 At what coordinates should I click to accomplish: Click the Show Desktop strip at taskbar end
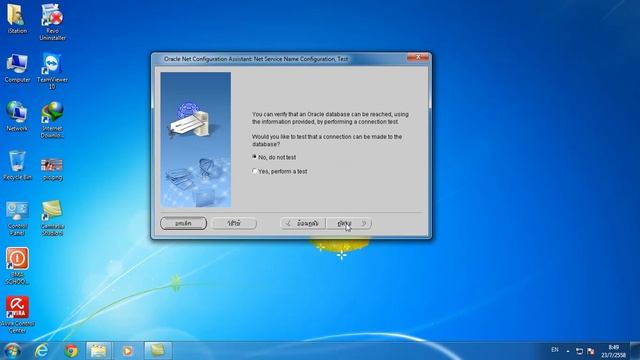(x=635, y=351)
